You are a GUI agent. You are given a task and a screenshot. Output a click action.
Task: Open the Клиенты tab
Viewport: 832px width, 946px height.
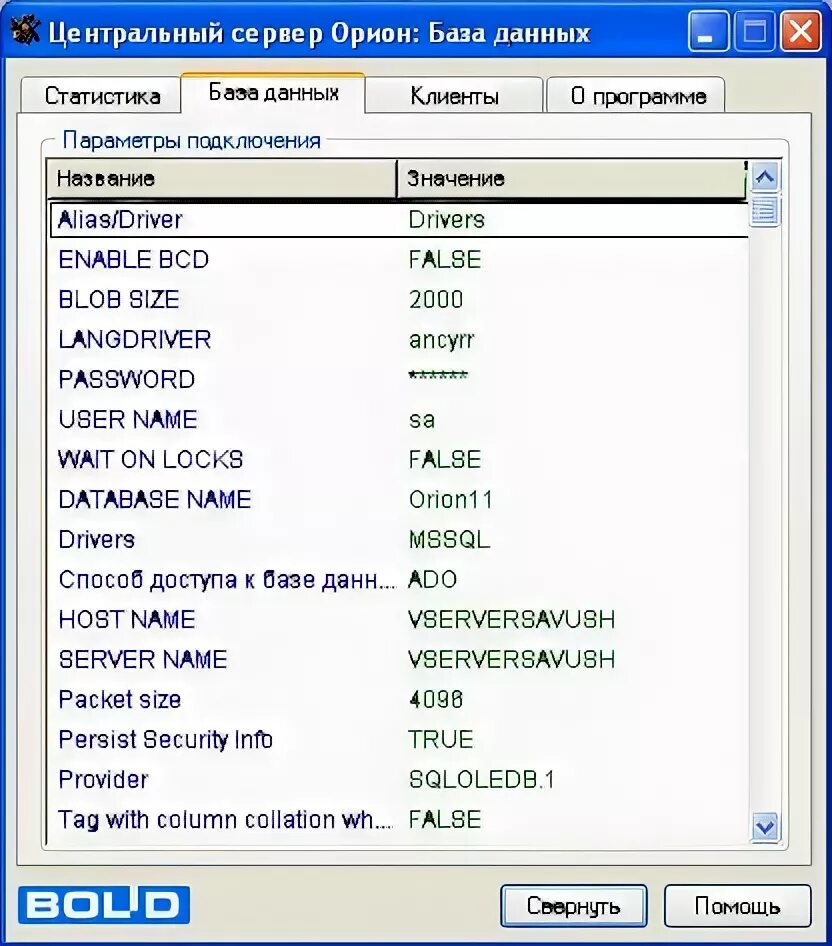click(x=454, y=95)
